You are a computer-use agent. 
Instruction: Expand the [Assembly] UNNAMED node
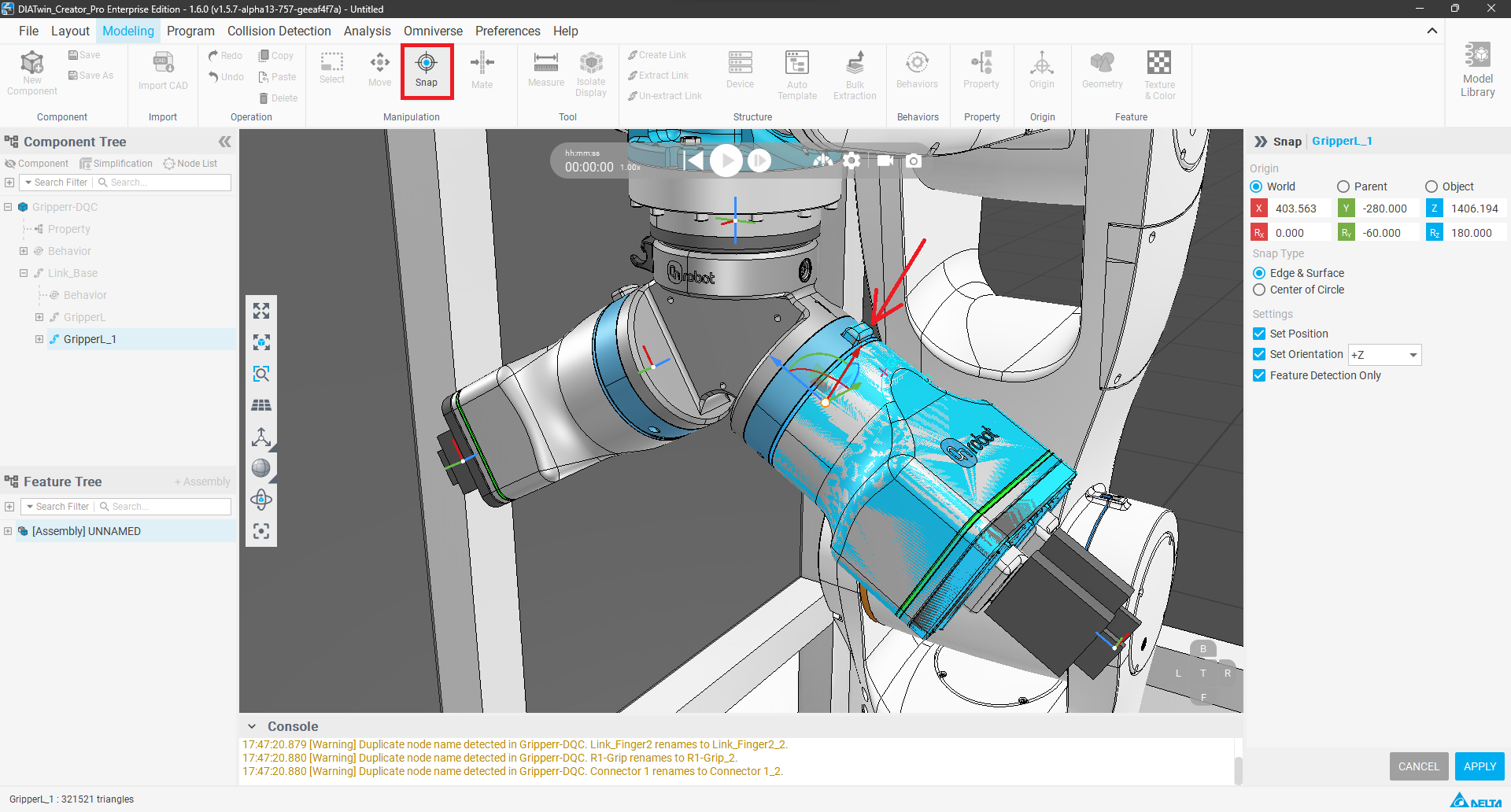coord(8,531)
